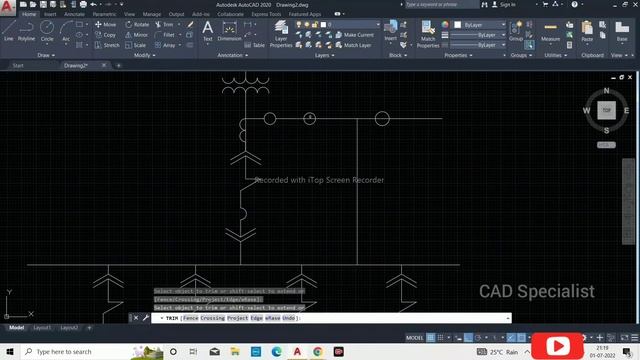The width and height of the screenshot is (640, 360).
Task: Open the Annotate ribbon tab
Action: (74, 14)
